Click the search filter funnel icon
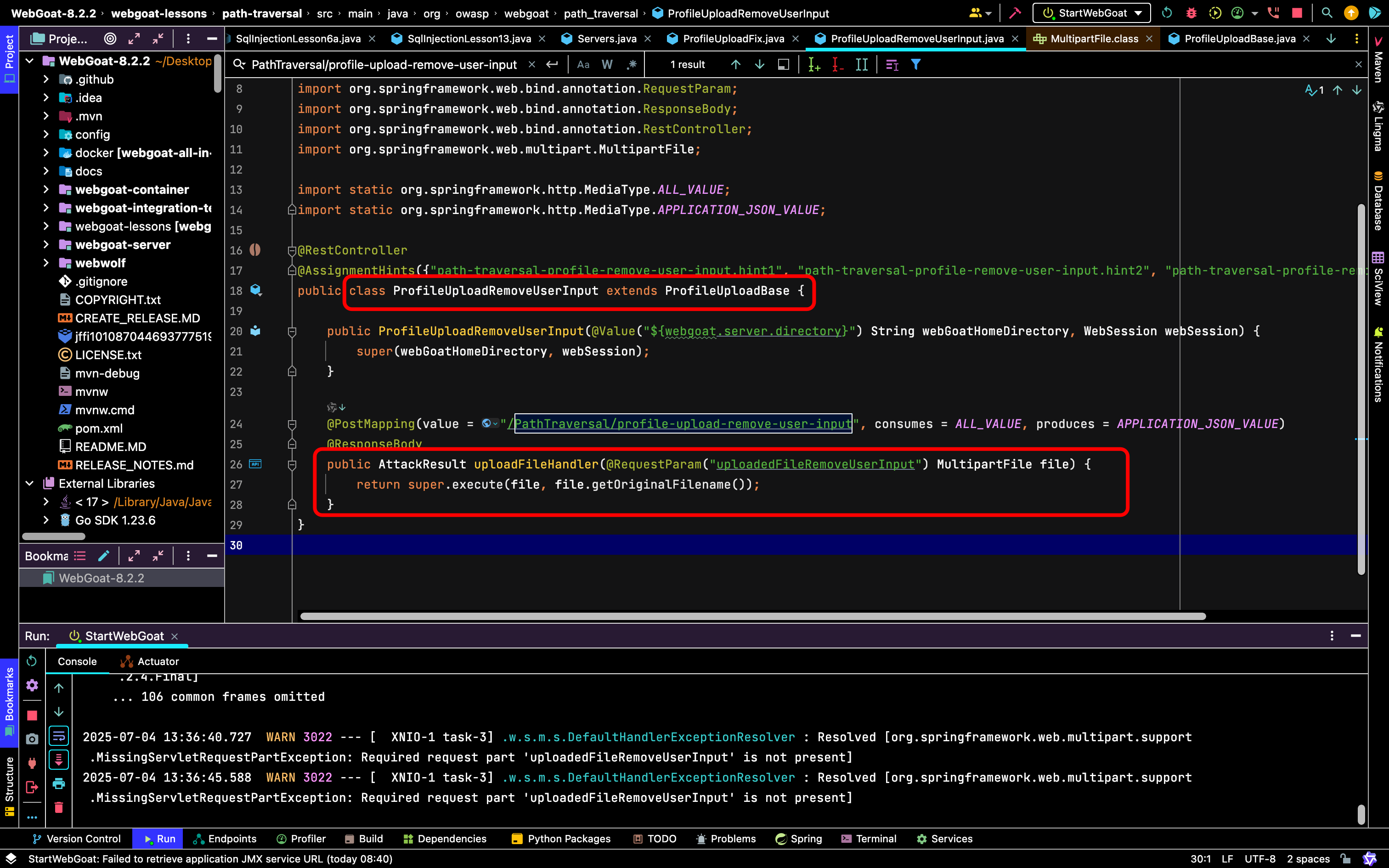Screen dimensions: 1389x868 (915, 64)
